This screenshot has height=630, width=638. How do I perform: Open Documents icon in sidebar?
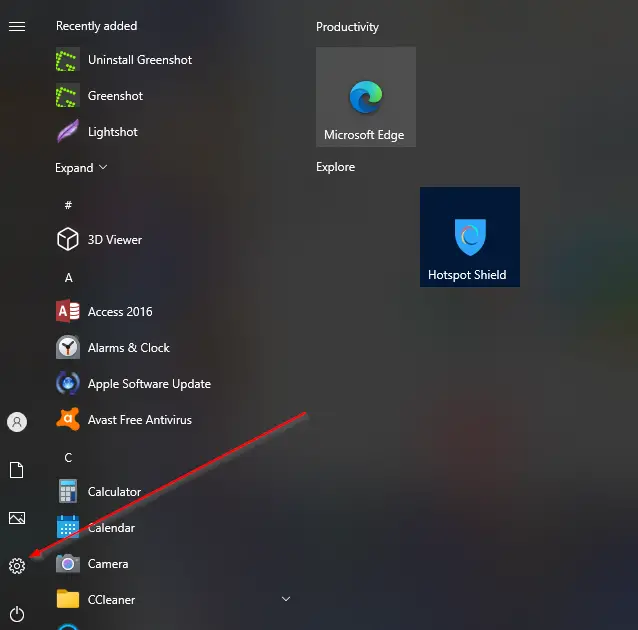click(x=17, y=470)
